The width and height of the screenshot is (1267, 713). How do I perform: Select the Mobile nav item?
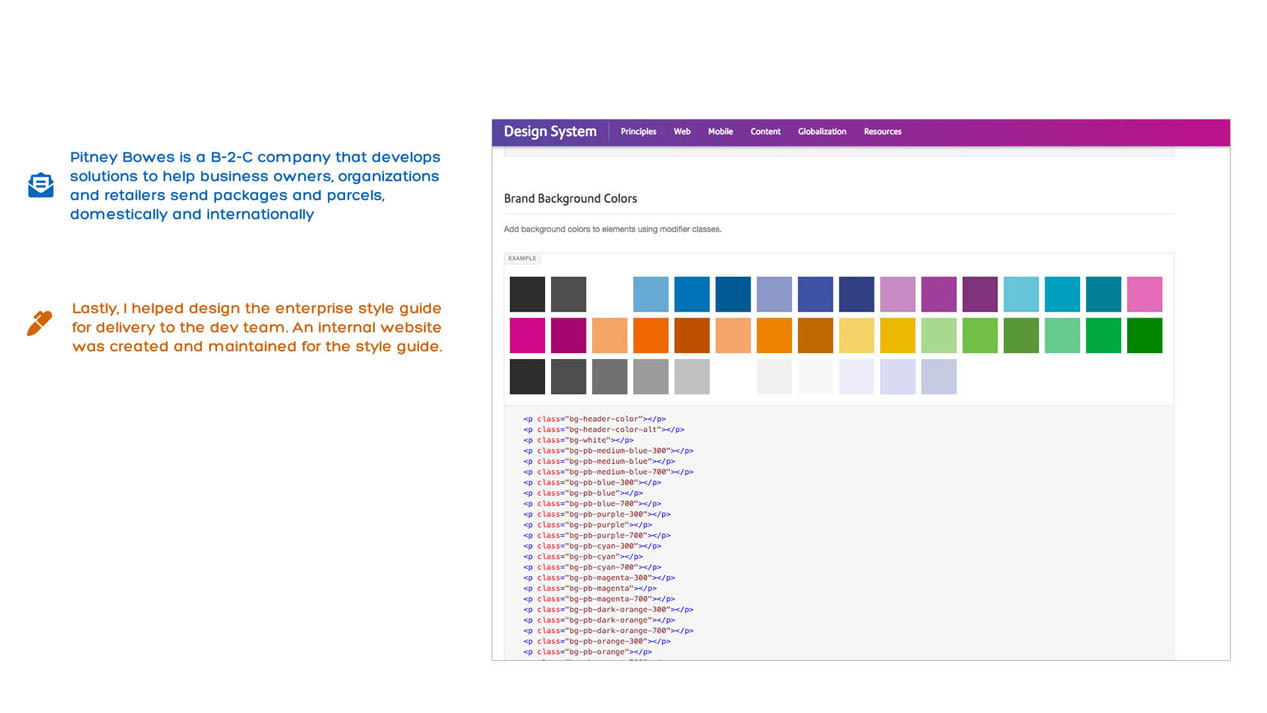click(x=720, y=132)
